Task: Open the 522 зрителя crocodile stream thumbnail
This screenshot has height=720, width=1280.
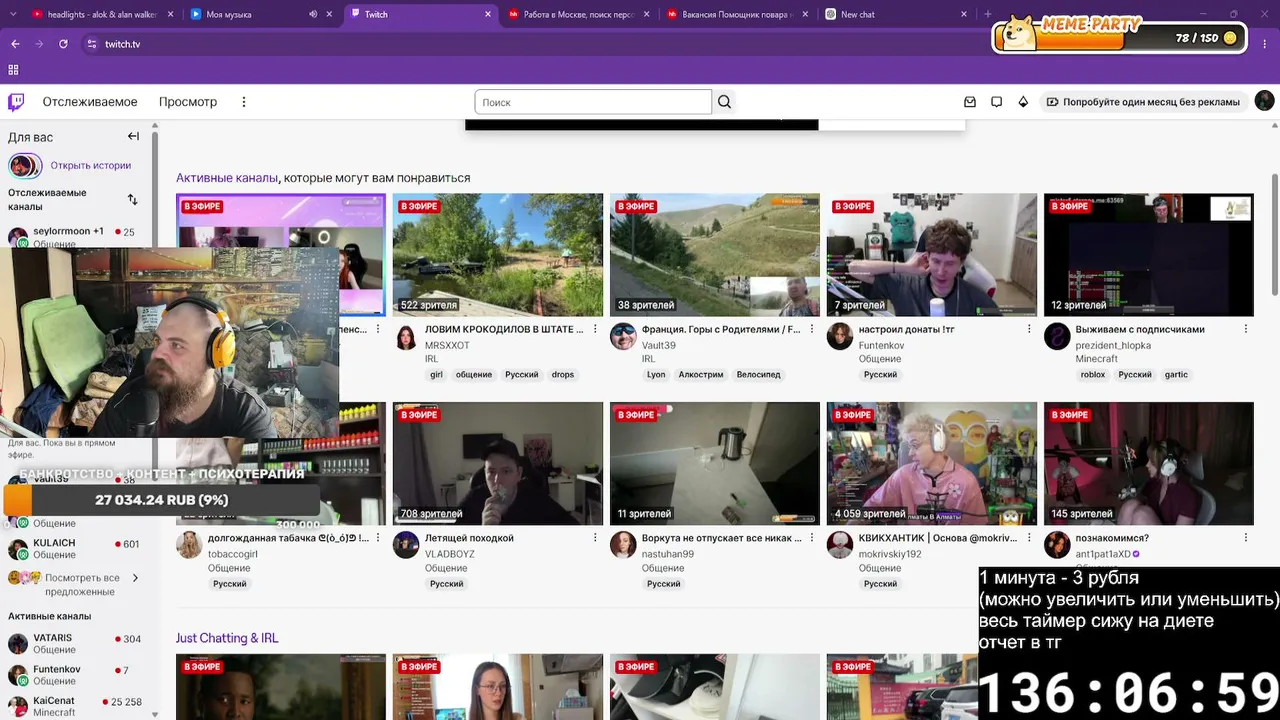Action: (498, 255)
